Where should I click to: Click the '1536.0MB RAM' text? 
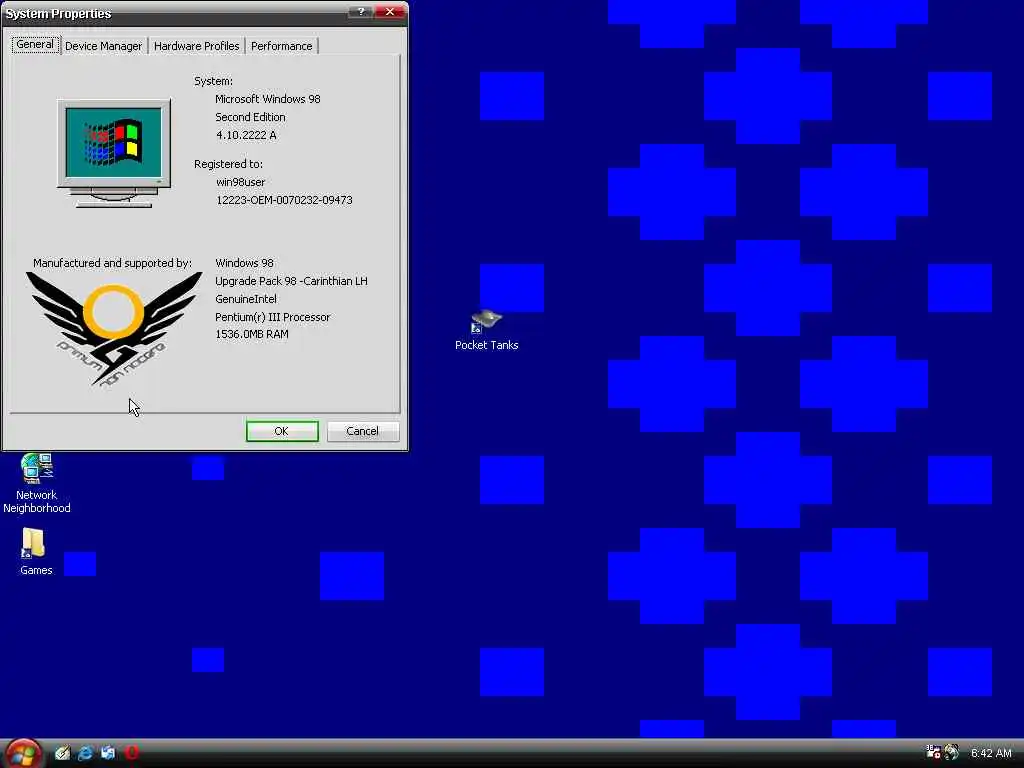coord(252,334)
